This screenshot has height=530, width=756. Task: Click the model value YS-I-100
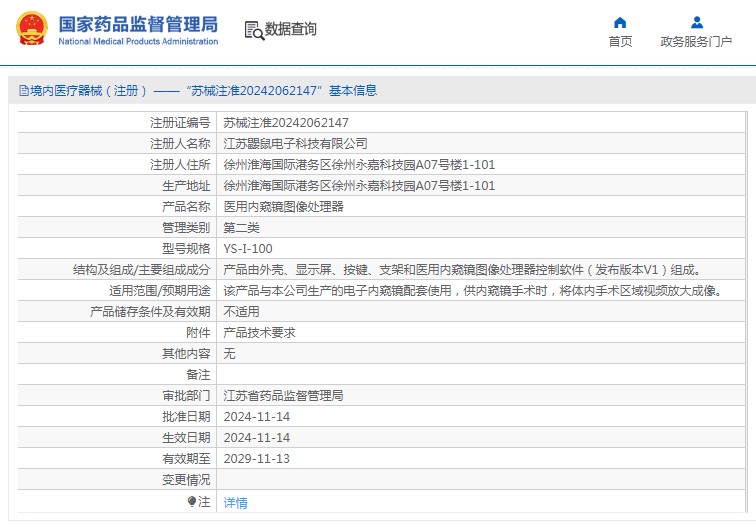coord(247,249)
